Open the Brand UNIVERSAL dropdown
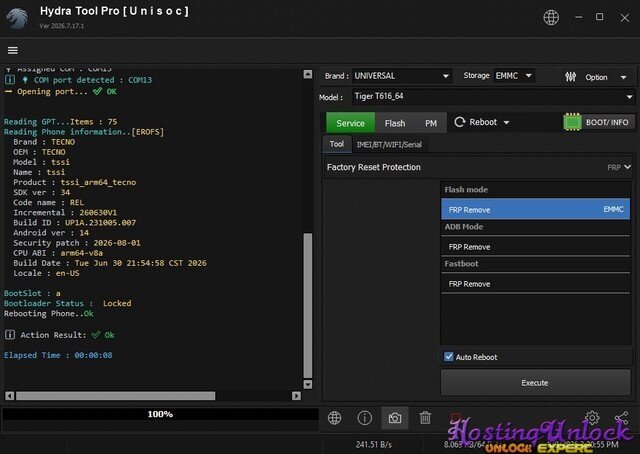640x454 pixels. [x=402, y=76]
